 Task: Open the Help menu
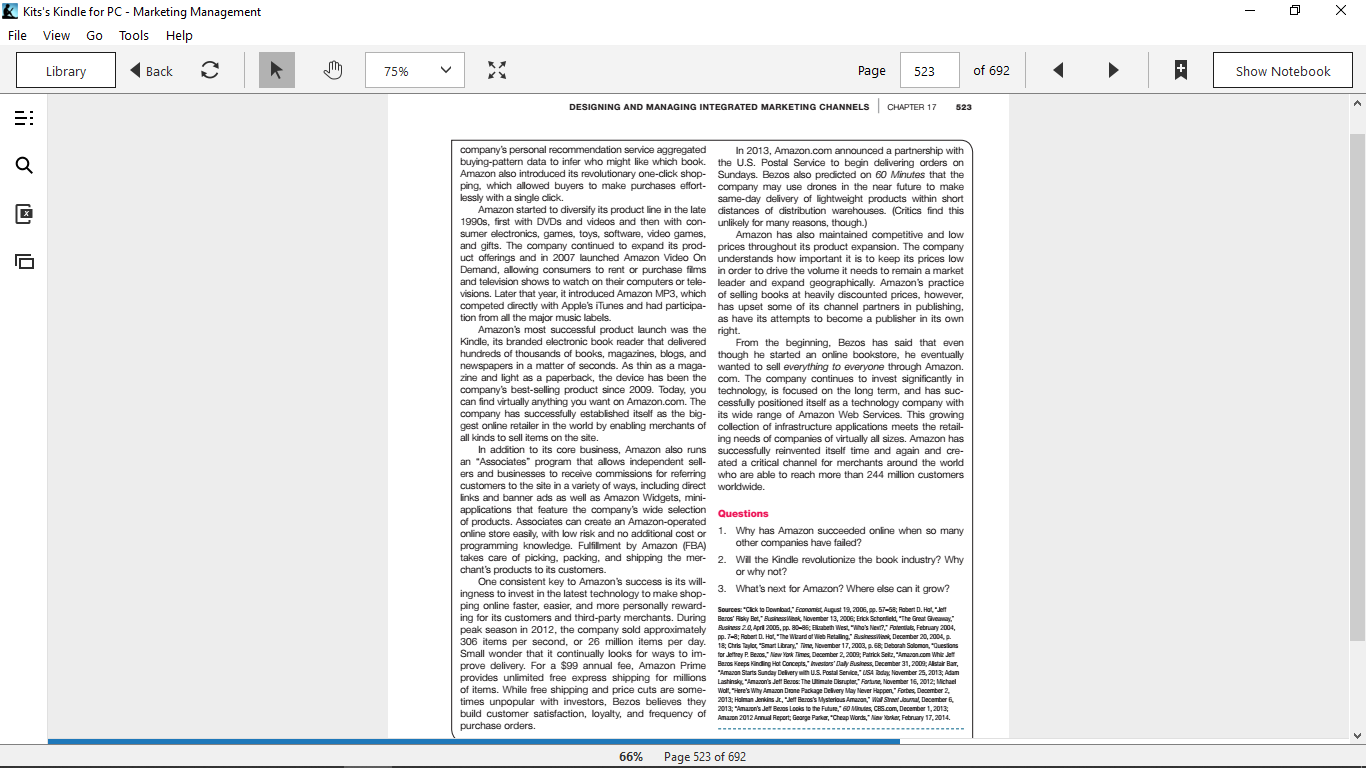click(179, 35)
